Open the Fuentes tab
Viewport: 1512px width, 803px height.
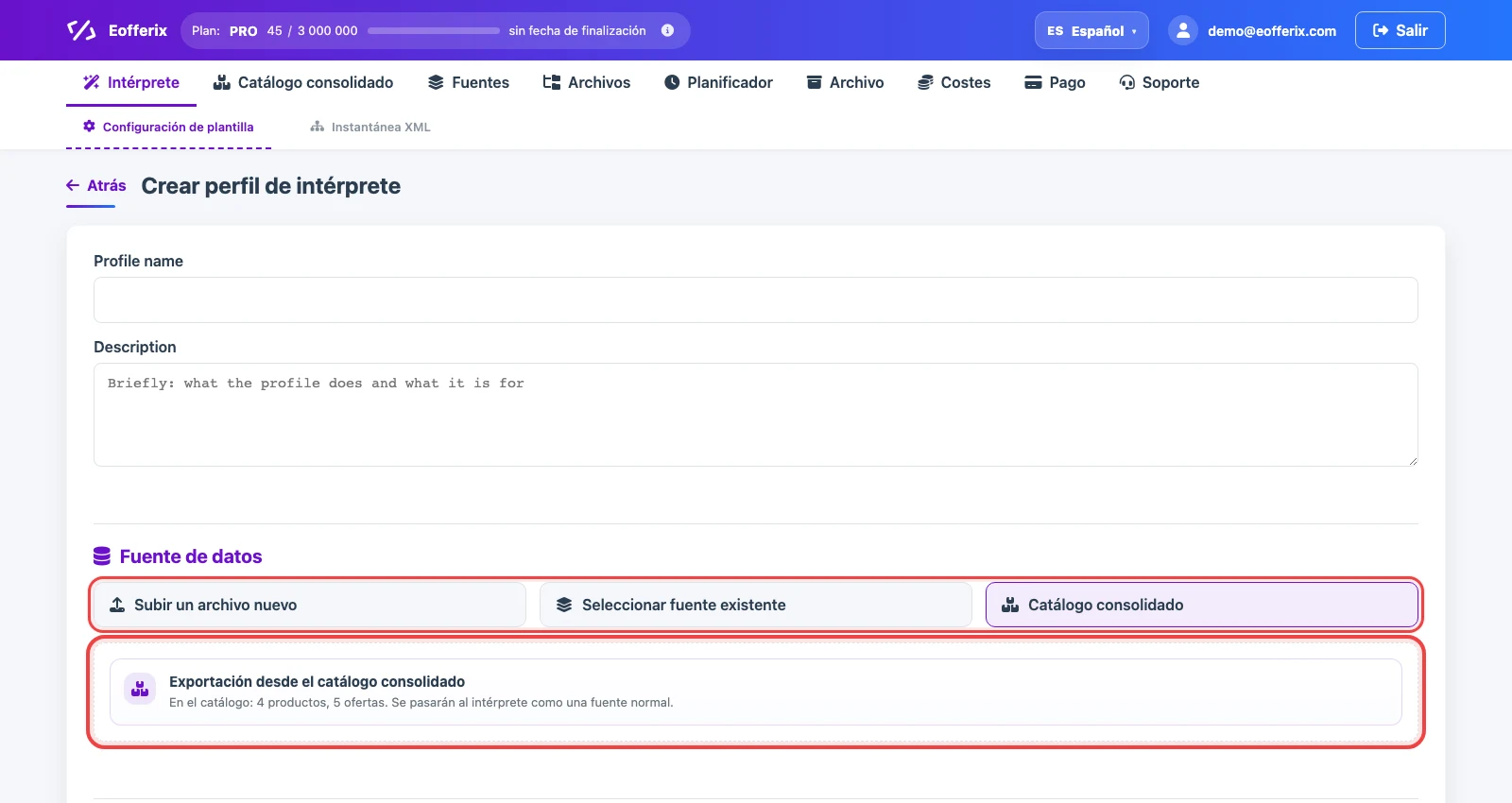coord(469,82)
